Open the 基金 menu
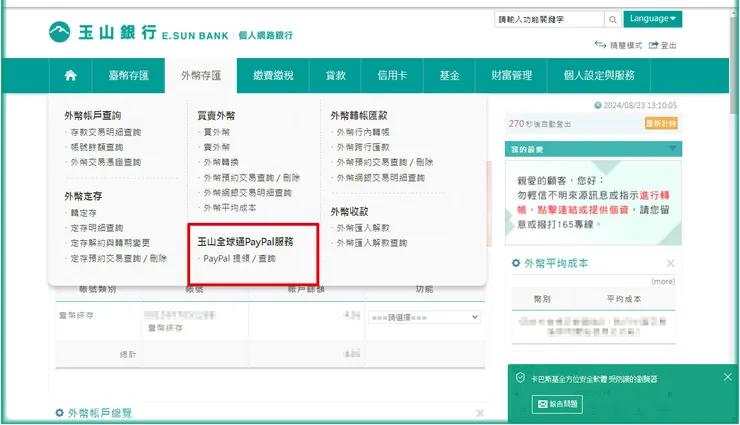Screen dimensions: 740x425 tap(449, 75)
